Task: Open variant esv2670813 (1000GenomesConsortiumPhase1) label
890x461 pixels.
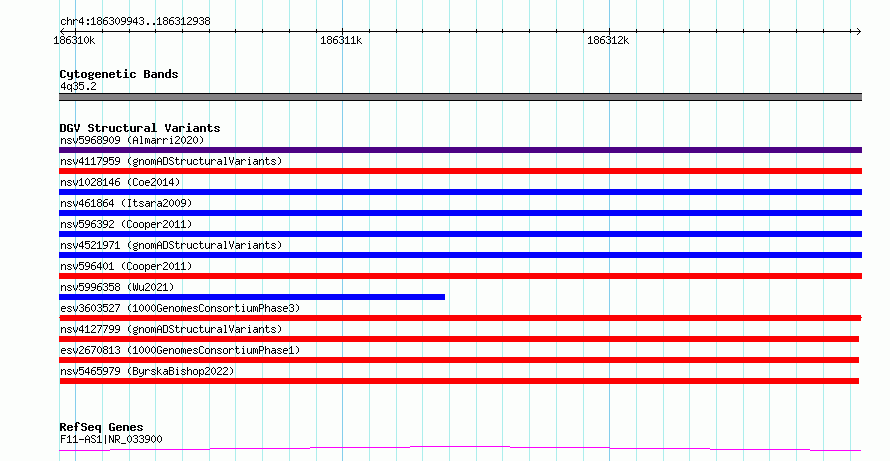Action: point(180,350)
